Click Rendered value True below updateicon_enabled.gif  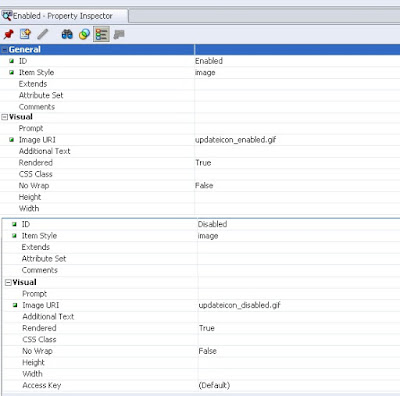(203, 163)
